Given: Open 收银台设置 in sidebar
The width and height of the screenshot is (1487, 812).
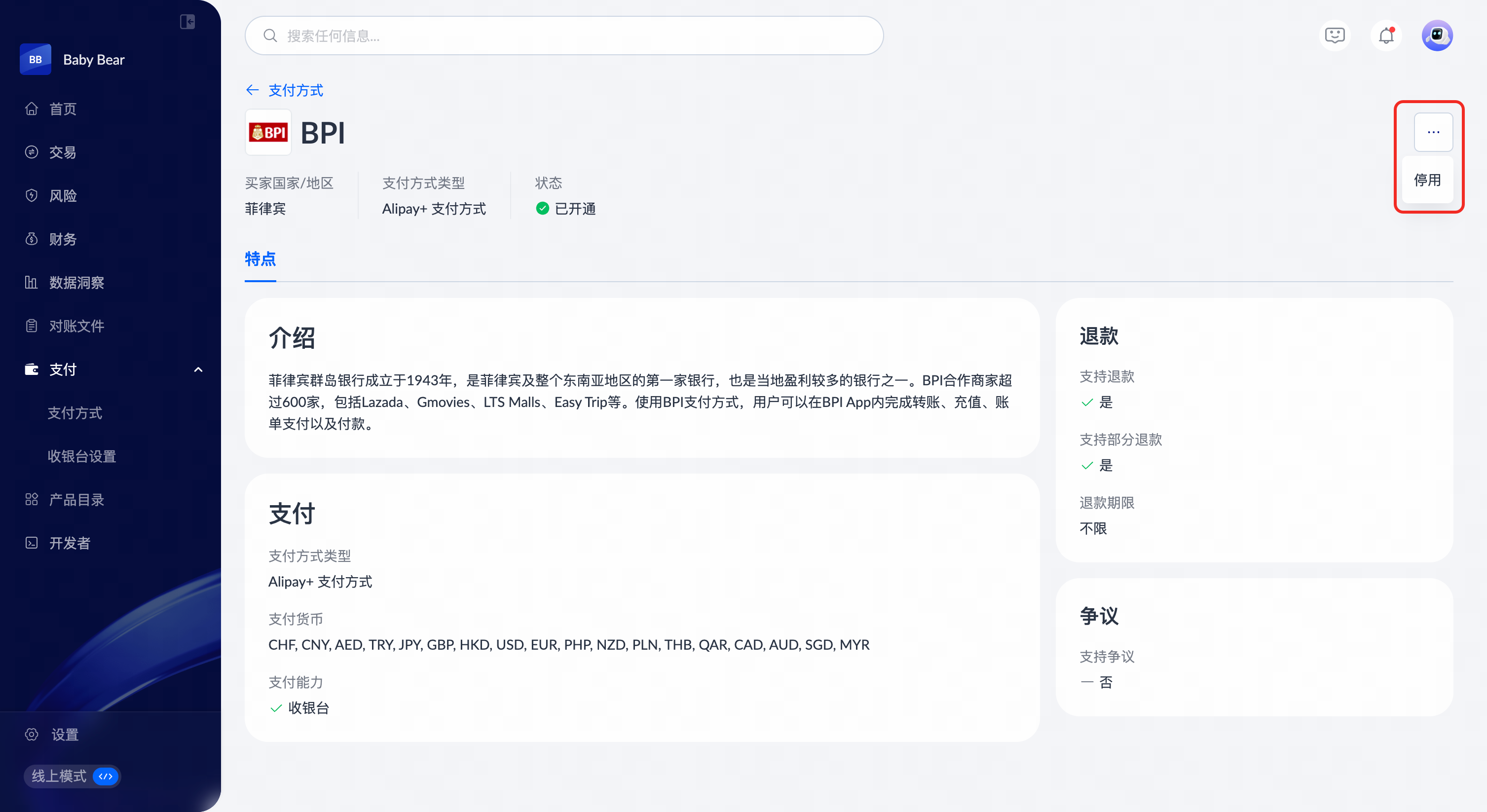Looking at the screenshot, I should point(82,456).
